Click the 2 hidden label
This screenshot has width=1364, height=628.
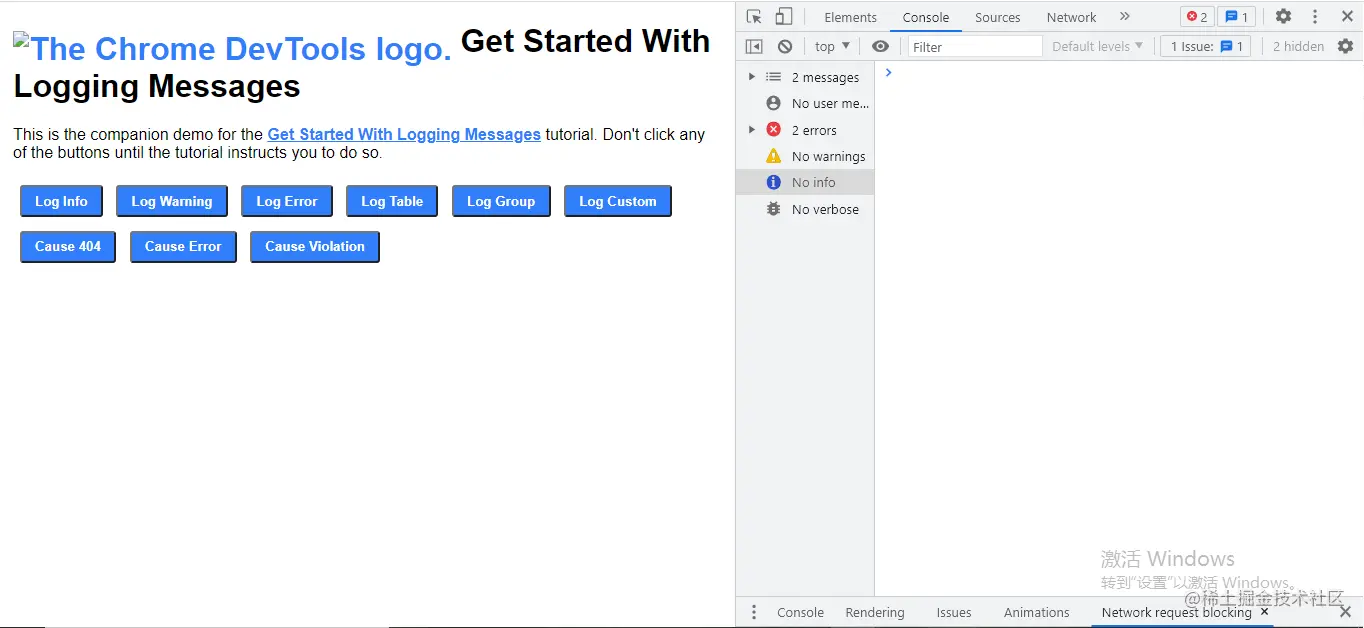pos(1298,46)
